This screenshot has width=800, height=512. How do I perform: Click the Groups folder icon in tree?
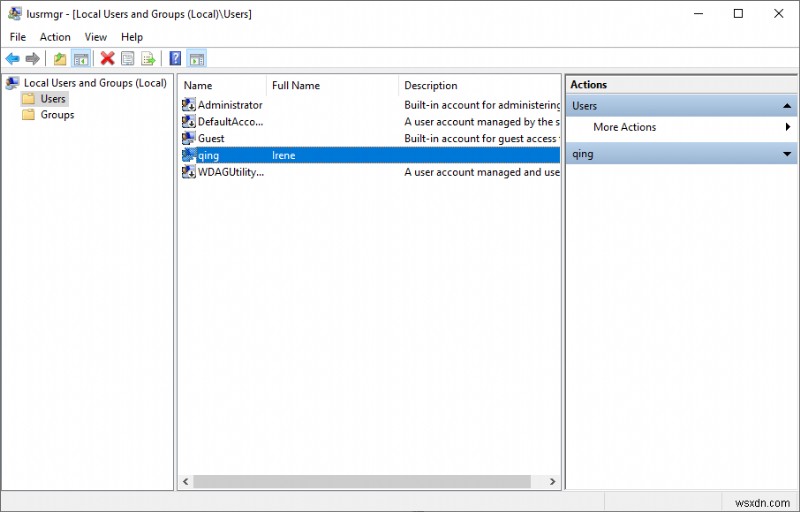[29, 114]
